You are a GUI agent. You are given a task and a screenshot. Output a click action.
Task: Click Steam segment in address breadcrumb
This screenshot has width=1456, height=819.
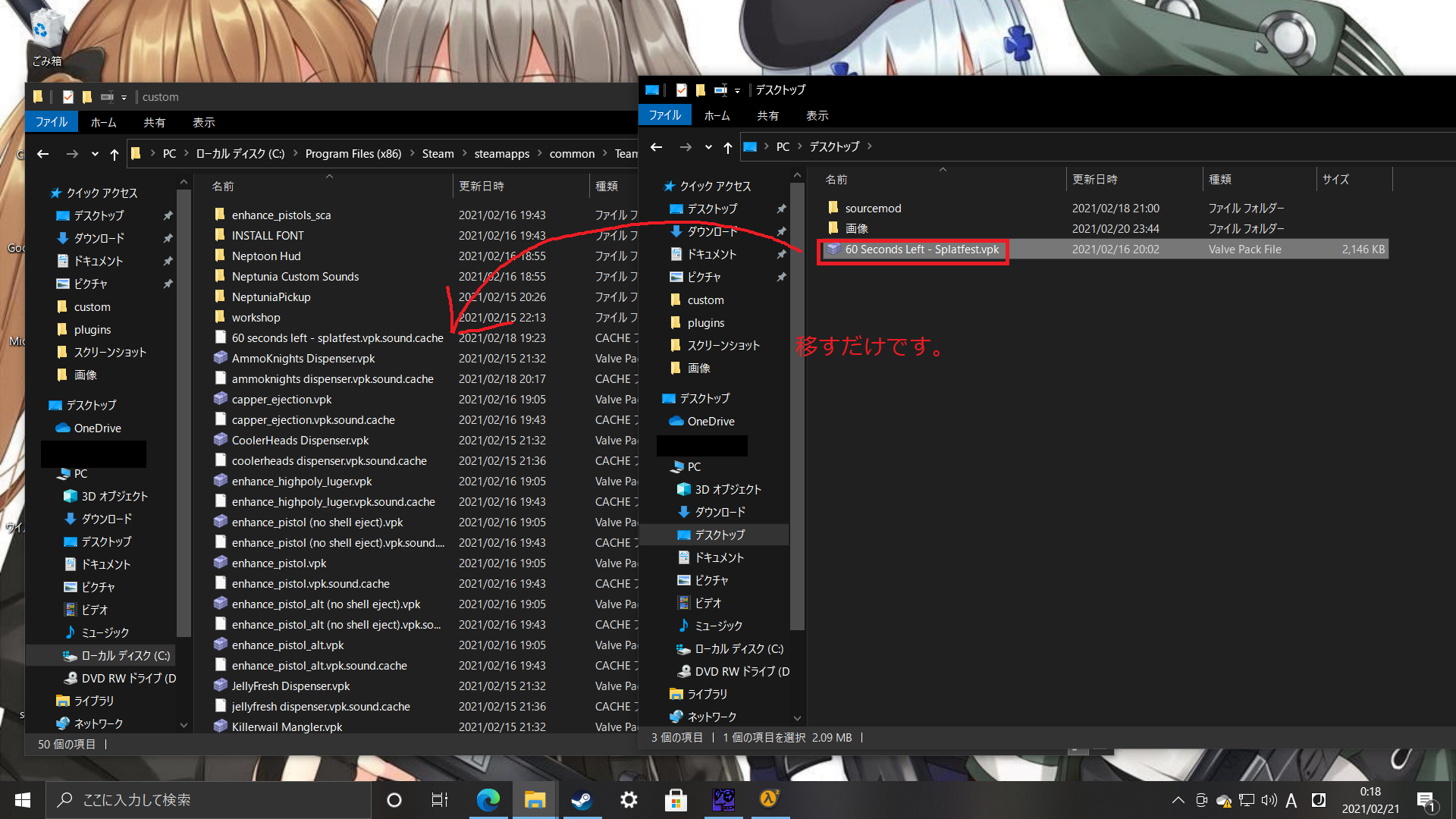pos(438,154)
